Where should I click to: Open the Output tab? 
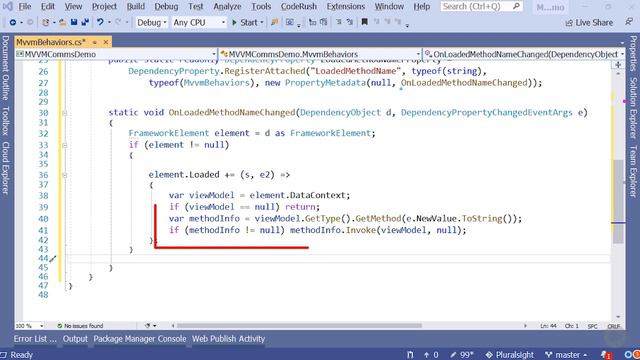click(75, 339)
